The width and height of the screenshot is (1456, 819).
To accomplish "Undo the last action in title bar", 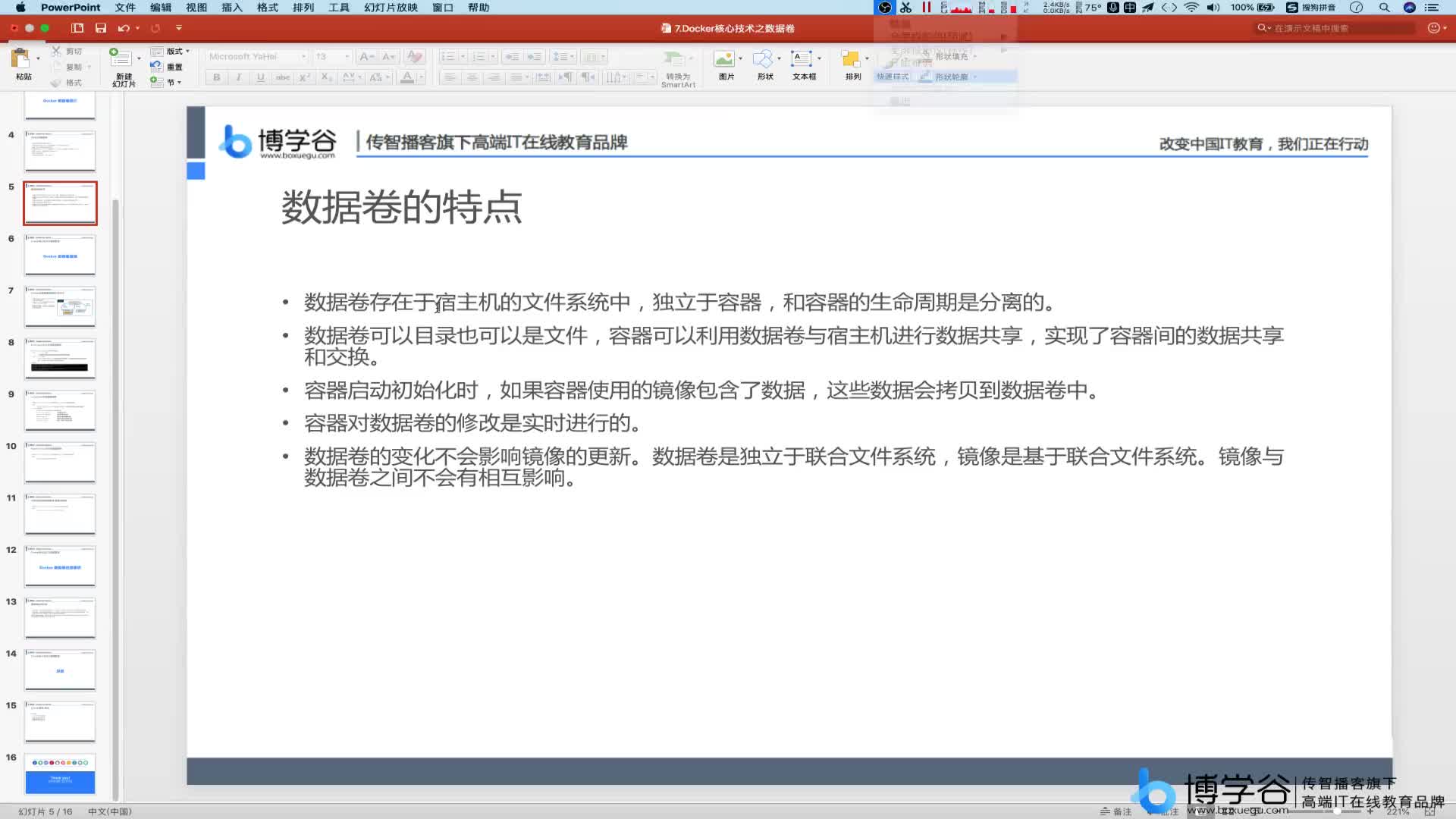I will (124, 28).
